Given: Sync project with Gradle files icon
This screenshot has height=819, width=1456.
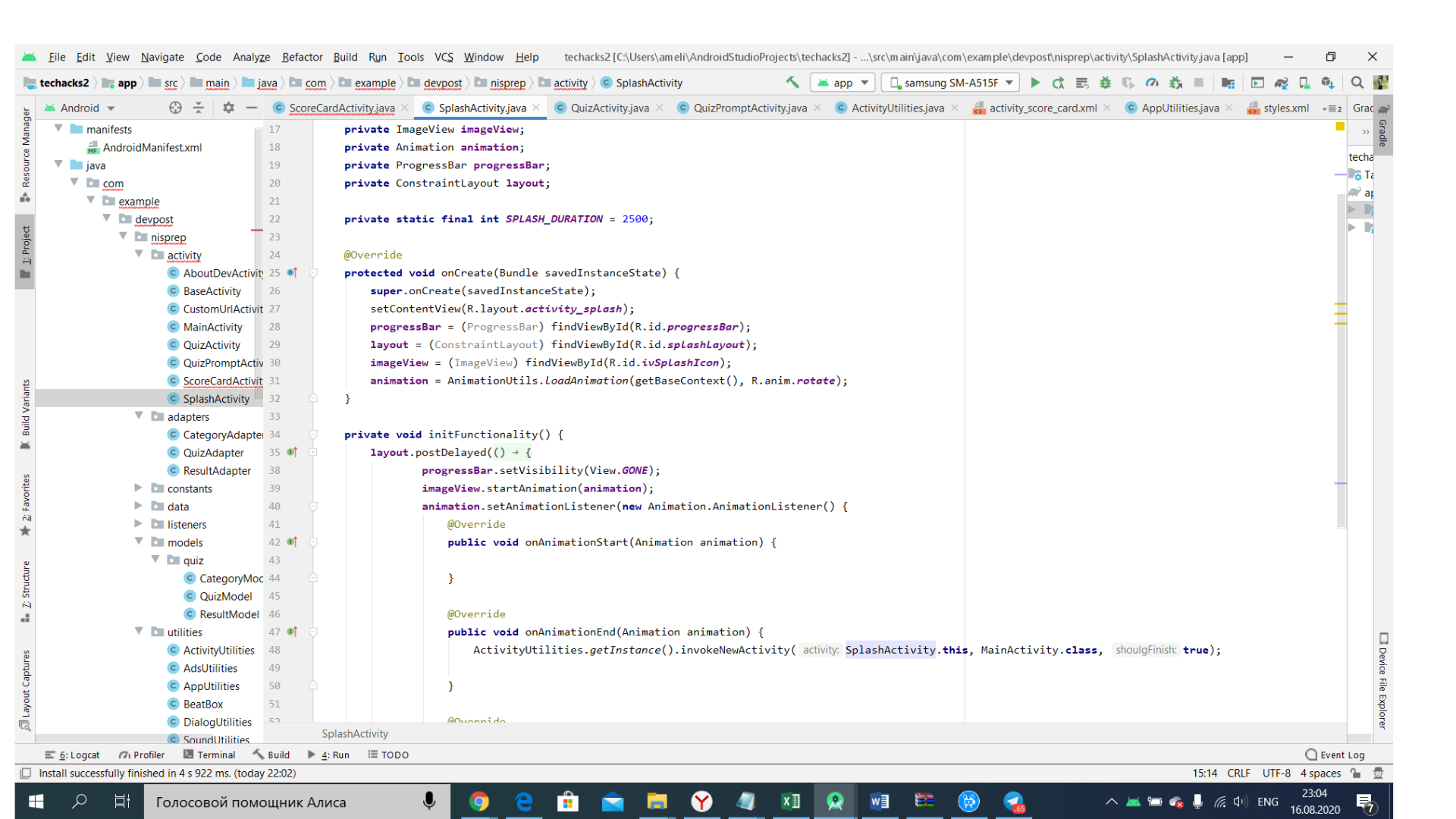Looking at the screenshot, I should 1281,83.
